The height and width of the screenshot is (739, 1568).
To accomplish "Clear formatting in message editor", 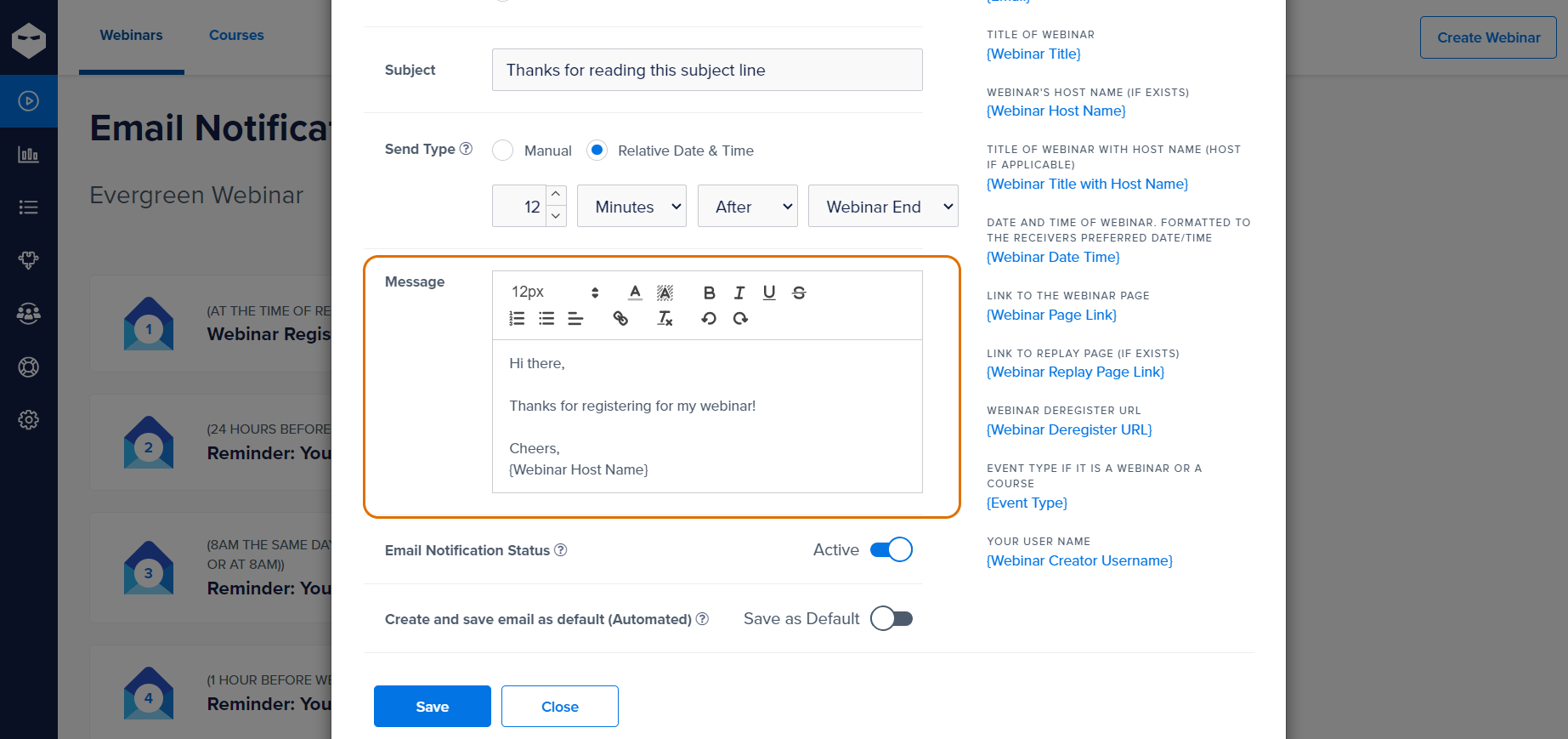I will tap(665, 318).
